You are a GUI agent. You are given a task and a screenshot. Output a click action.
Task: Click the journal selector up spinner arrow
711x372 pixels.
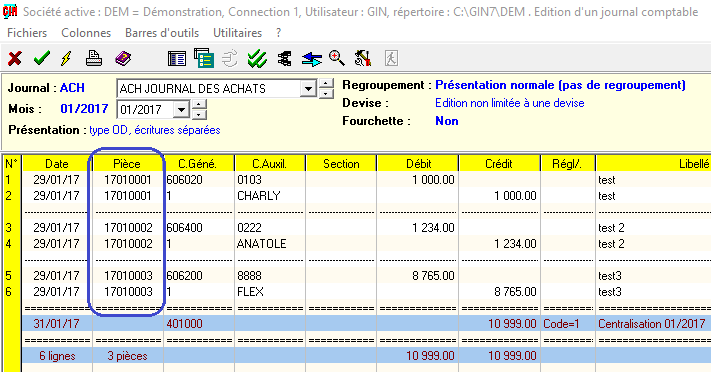tap(326, 83)
